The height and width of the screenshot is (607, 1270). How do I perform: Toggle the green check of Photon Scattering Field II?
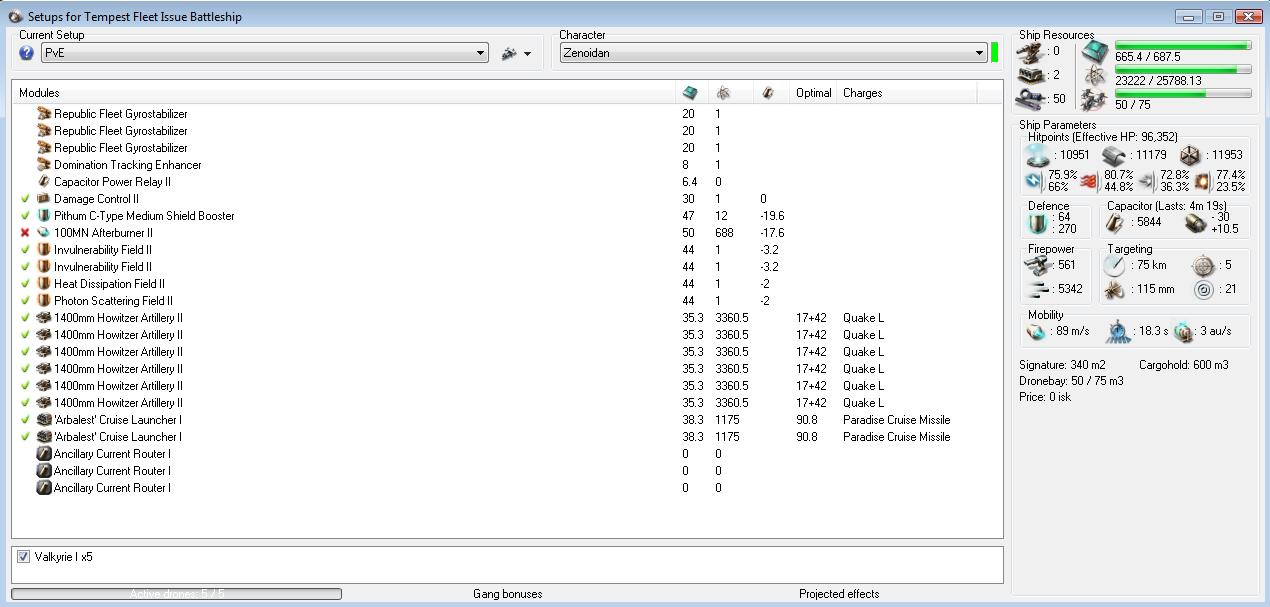point(25,301)
